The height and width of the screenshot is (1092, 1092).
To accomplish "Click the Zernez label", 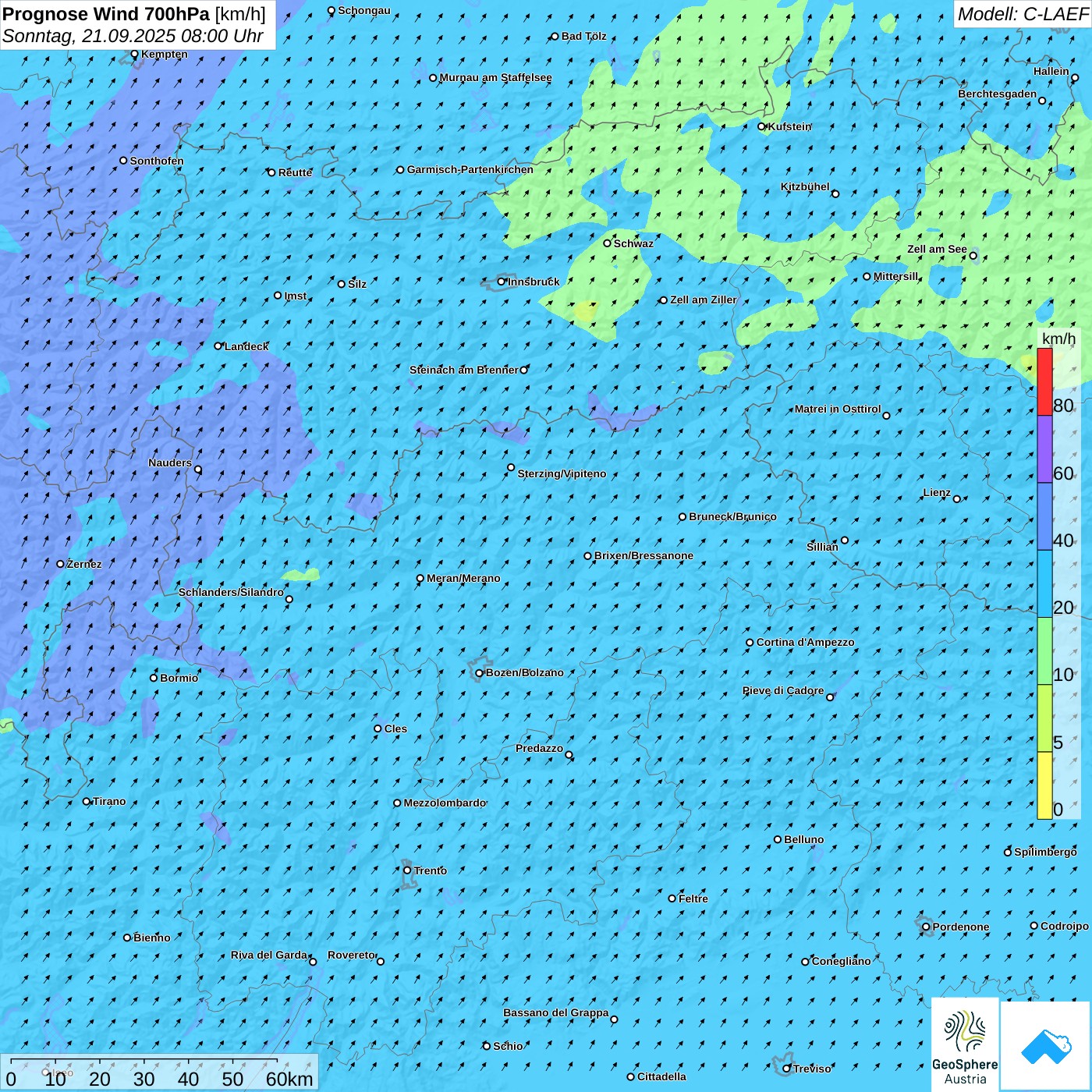I will coord(84,564).
